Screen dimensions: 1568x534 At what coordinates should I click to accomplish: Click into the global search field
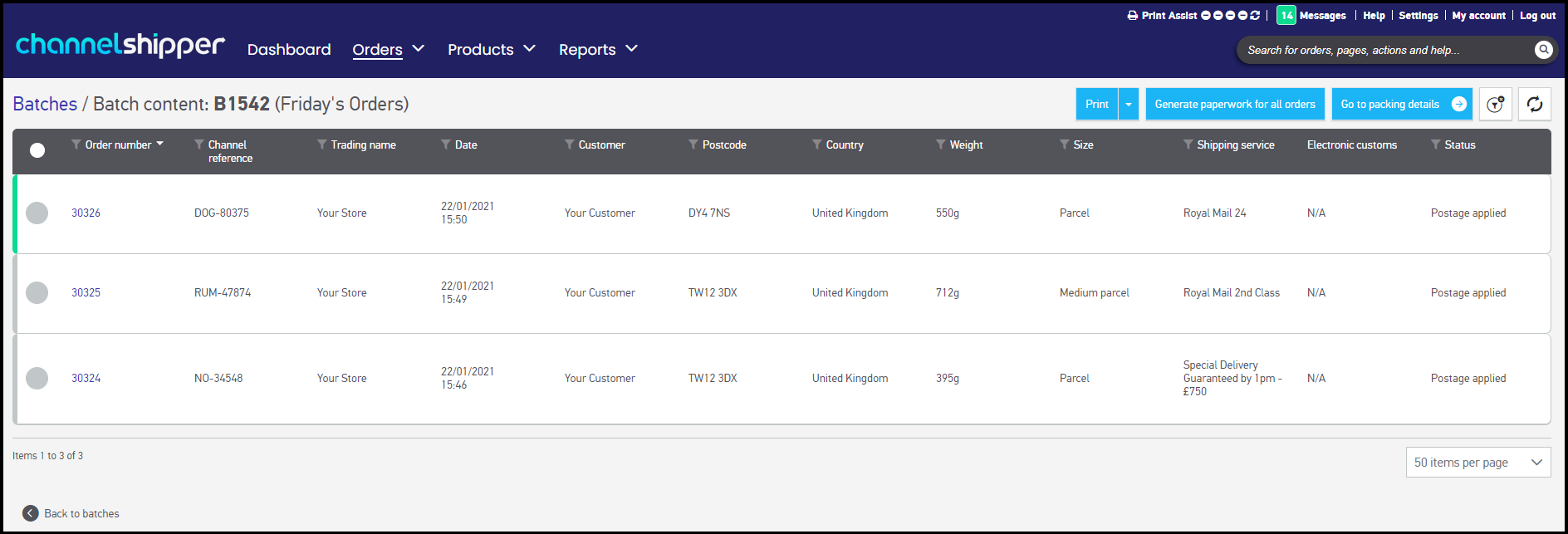[1383, 51]
